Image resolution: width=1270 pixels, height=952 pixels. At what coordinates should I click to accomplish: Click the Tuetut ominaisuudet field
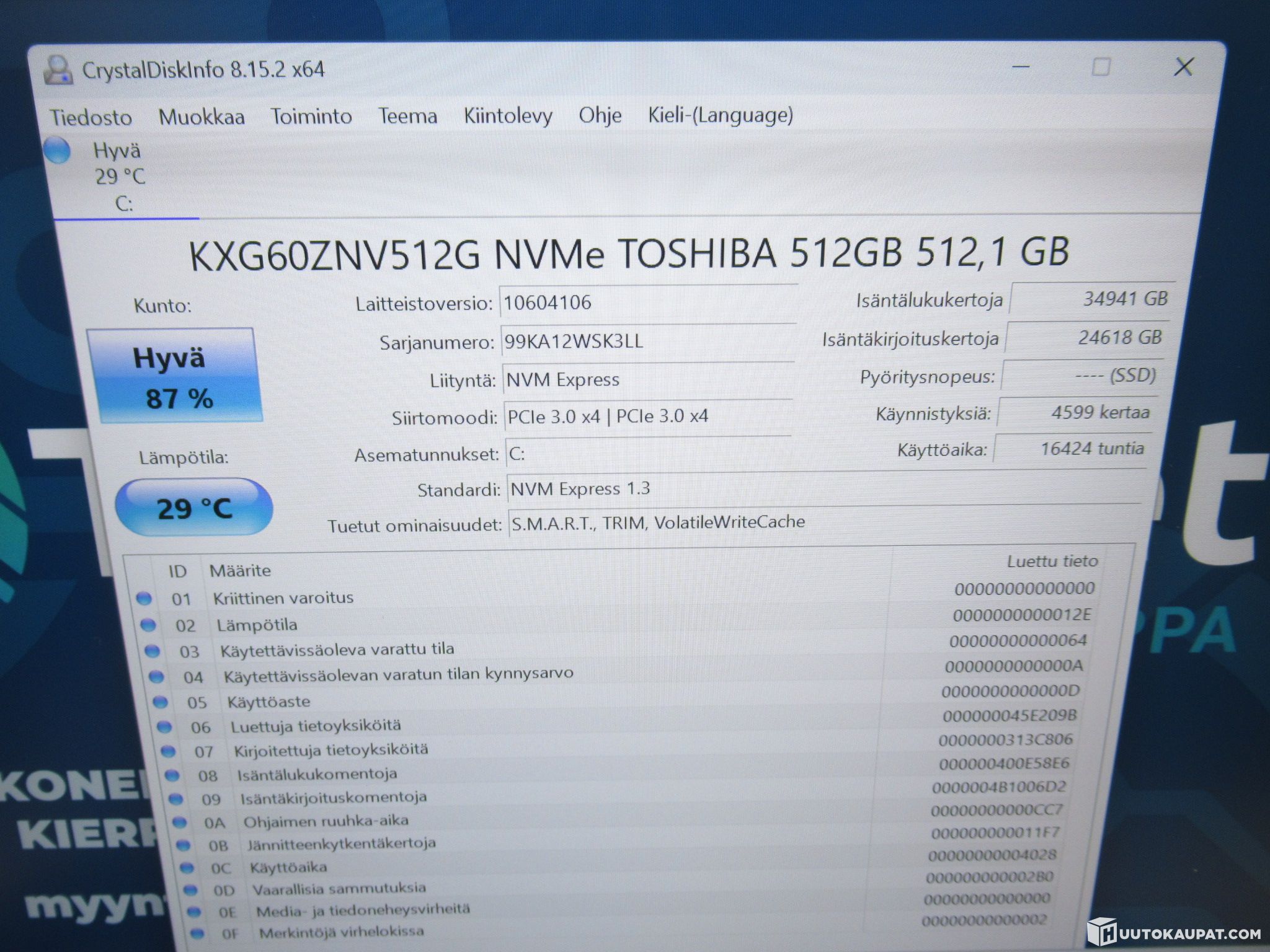tap(825, 522)
